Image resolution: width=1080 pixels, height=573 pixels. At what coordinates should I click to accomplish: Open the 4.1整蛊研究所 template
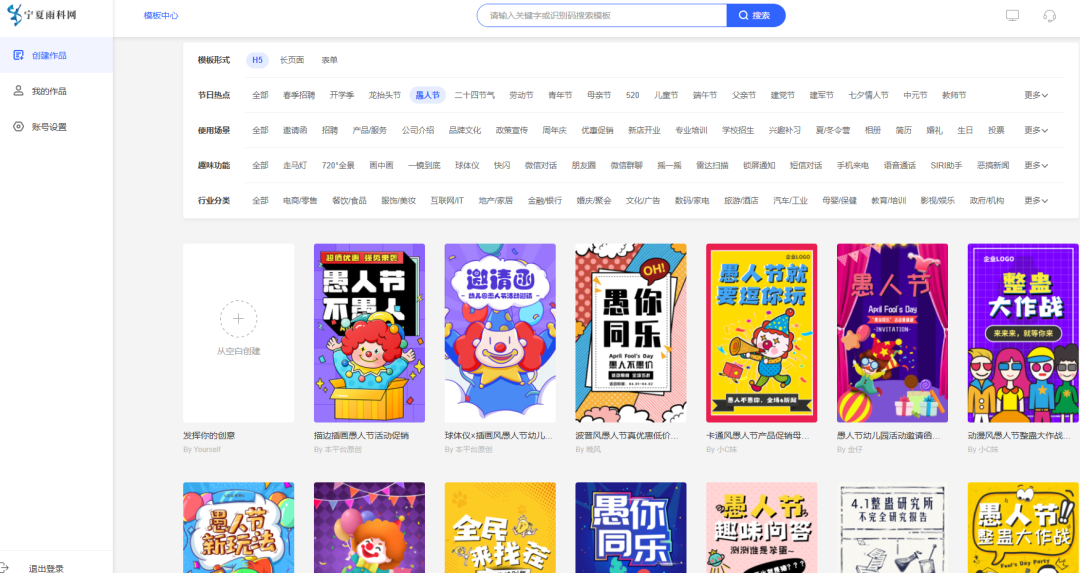pos(893,528)
